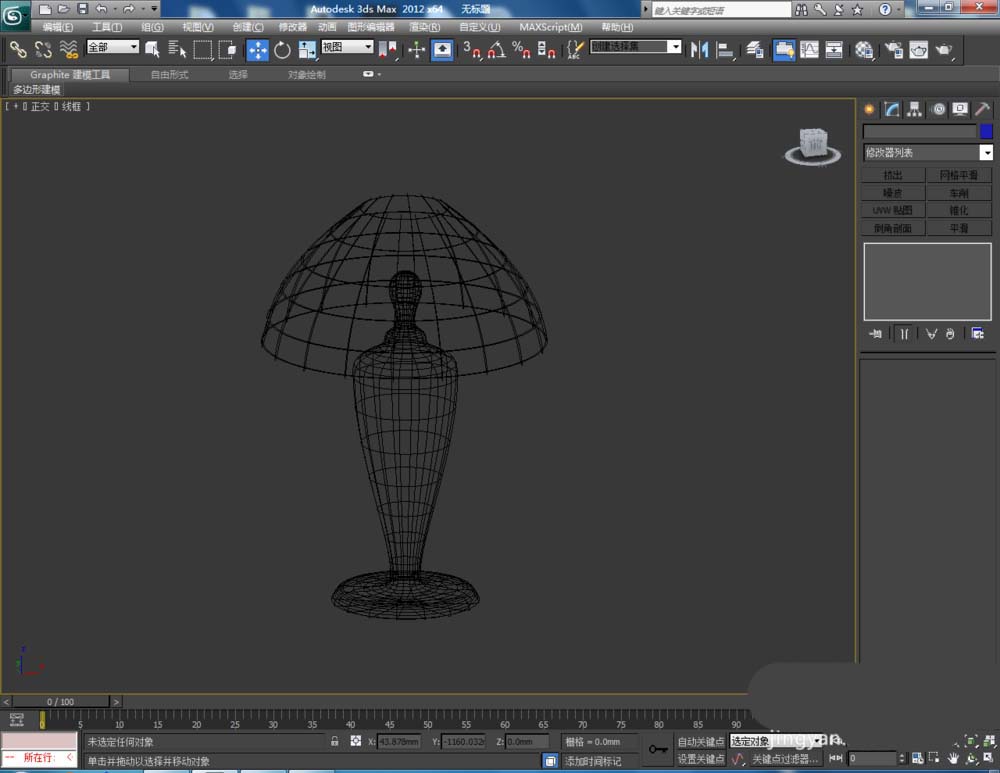Expand the 修改器列表 modifier list dropdown
Viewport: 1000px width, 773px height.
[x=986, y=153]
